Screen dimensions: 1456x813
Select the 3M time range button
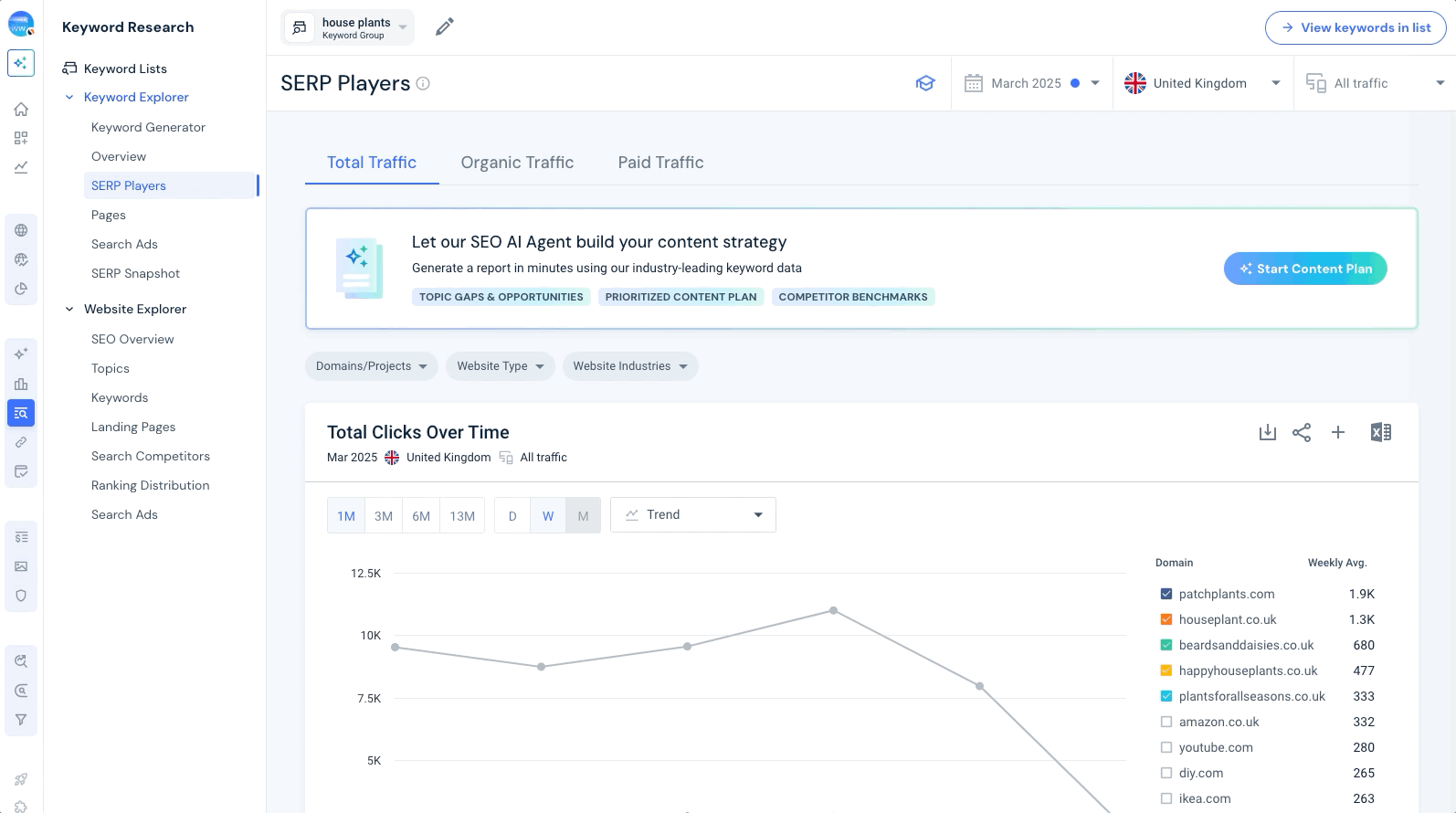click(384, 515)
